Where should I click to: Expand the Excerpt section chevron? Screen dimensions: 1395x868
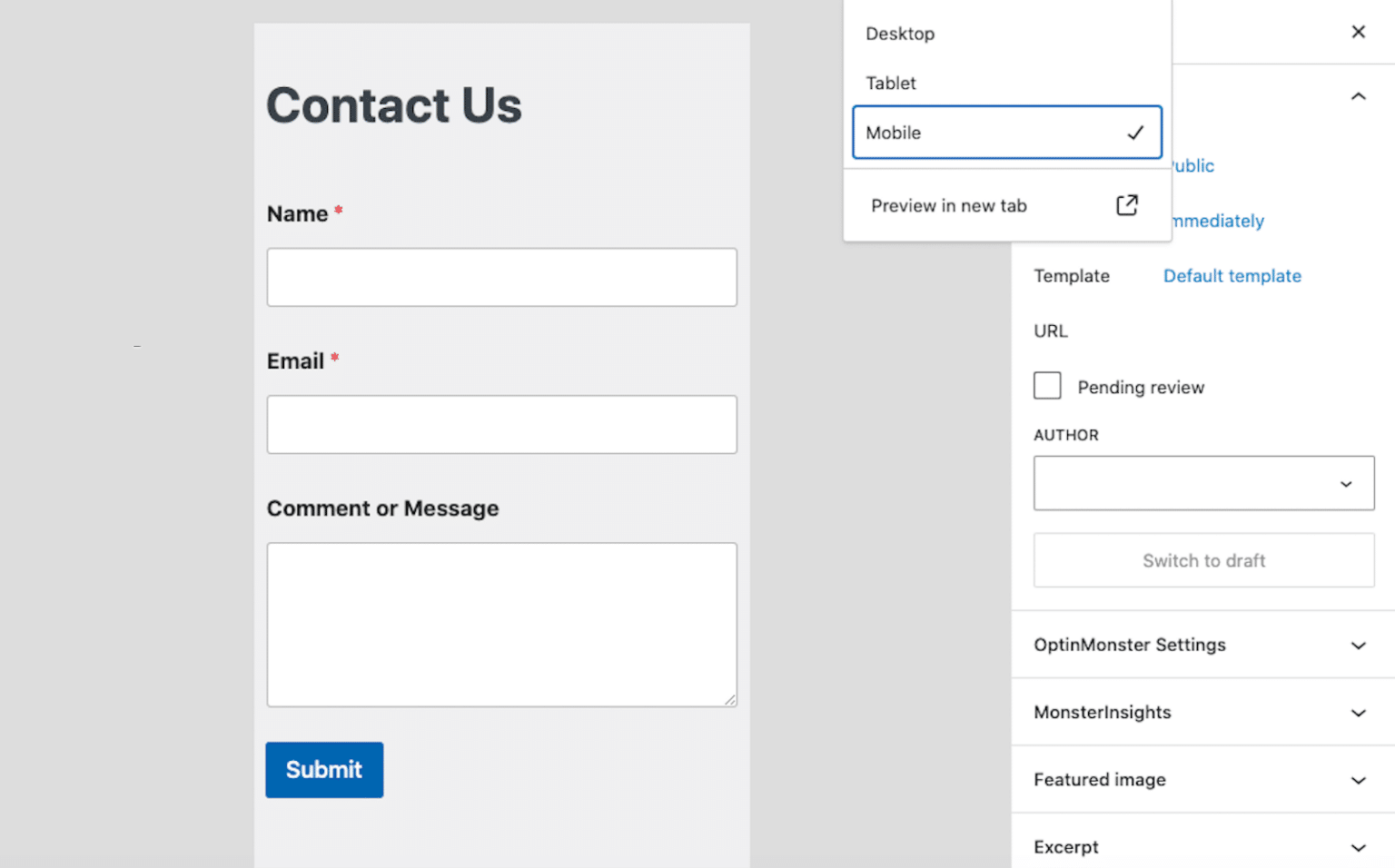(x=1358, y=846)
